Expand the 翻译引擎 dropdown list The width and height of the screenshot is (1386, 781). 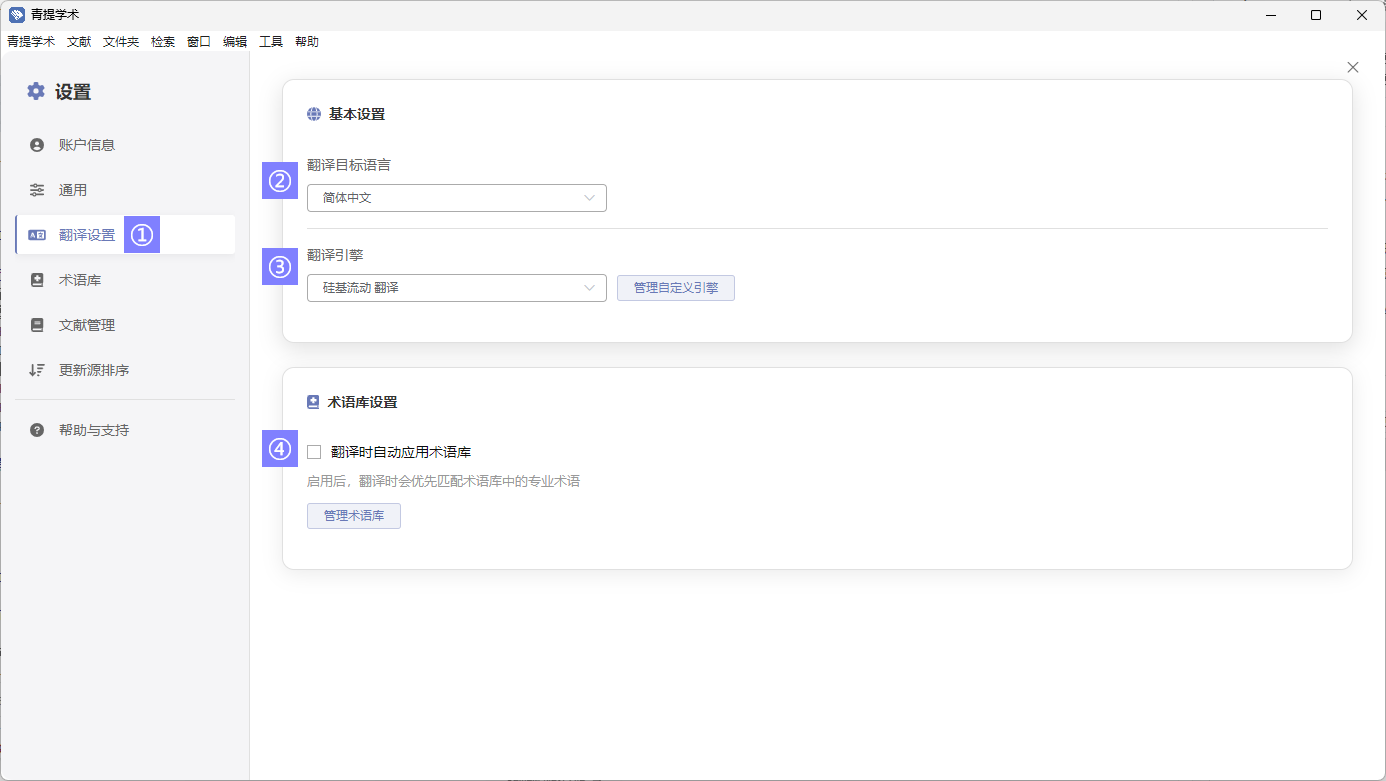(456, 288)
